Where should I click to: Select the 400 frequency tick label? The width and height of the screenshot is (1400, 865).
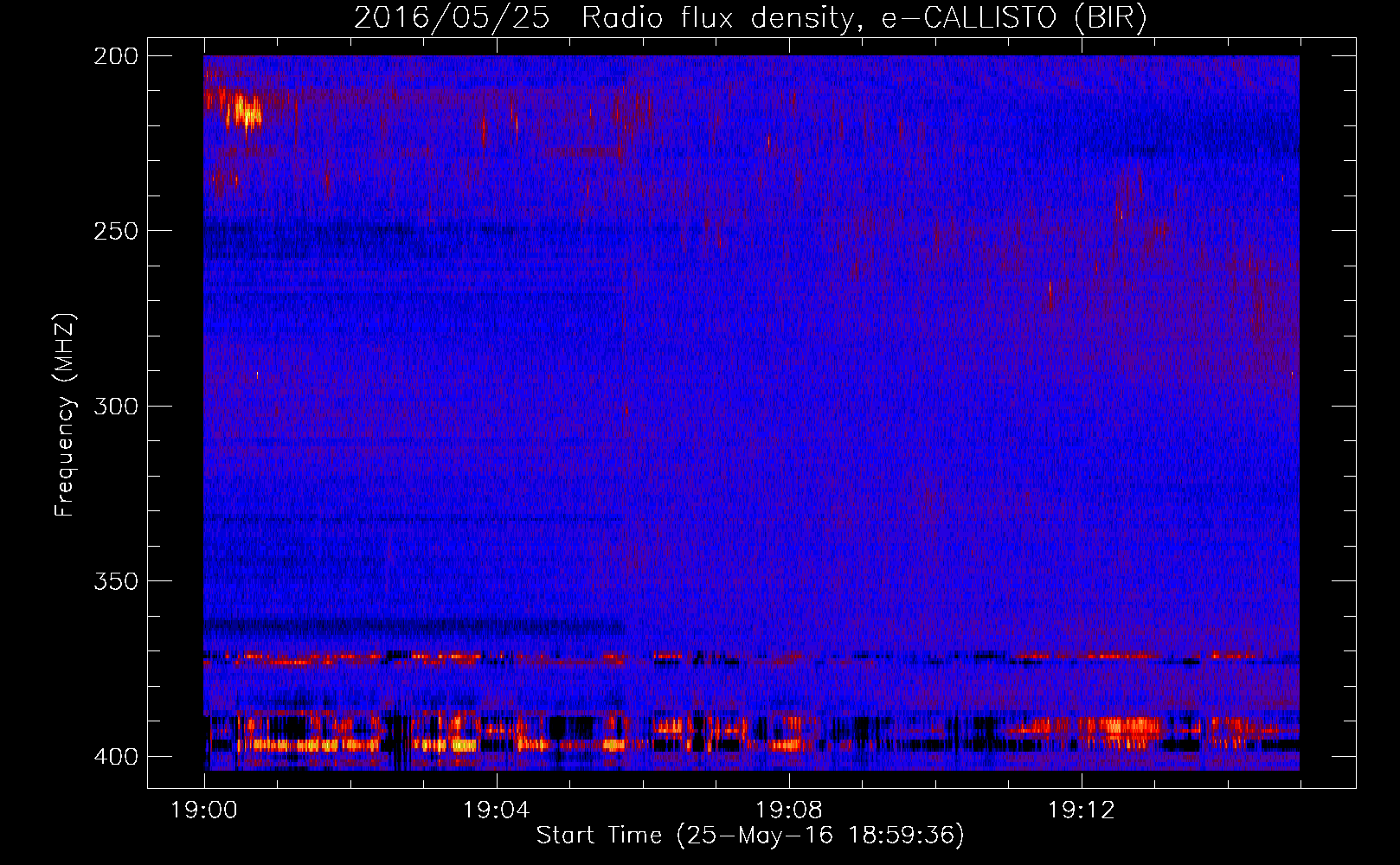[x=115, y=757]
